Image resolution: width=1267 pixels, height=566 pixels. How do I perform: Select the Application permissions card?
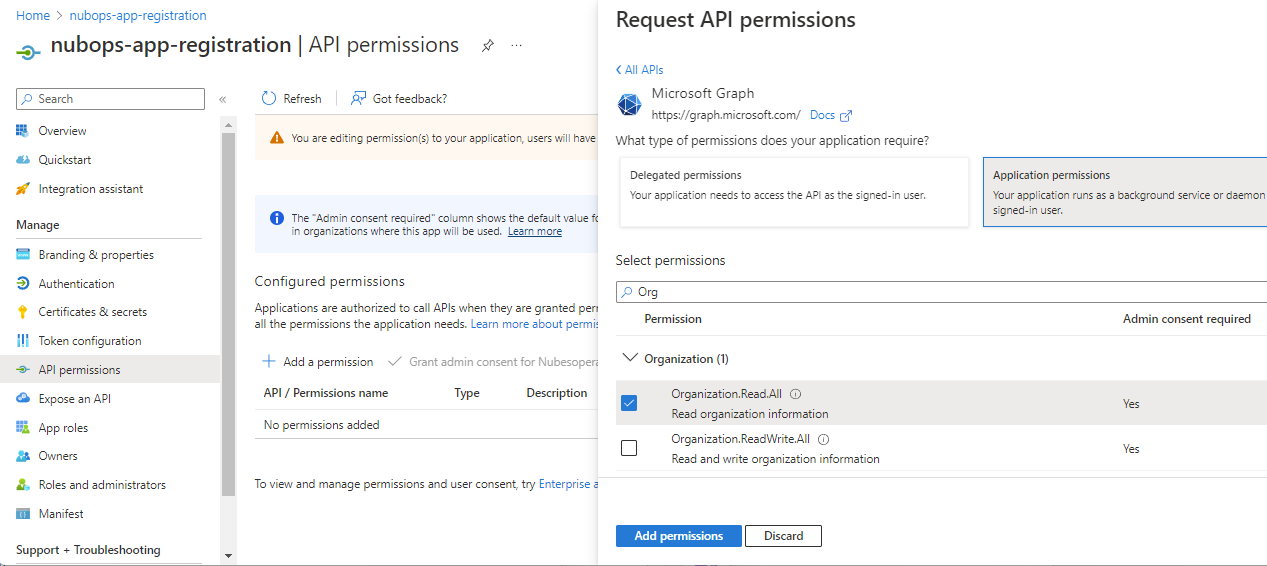coord(1125,192)
